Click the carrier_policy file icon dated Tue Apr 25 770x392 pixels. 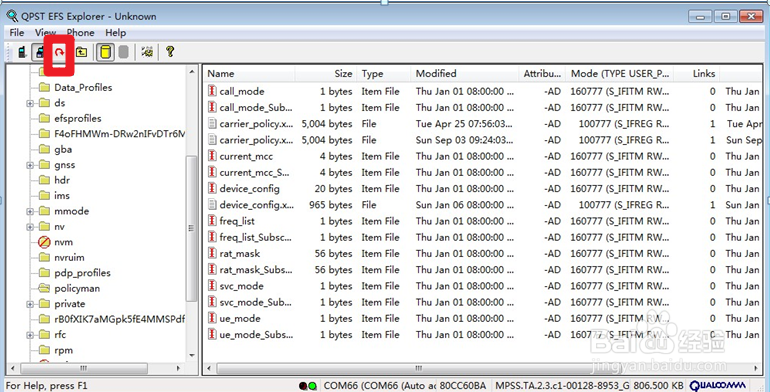212,123
